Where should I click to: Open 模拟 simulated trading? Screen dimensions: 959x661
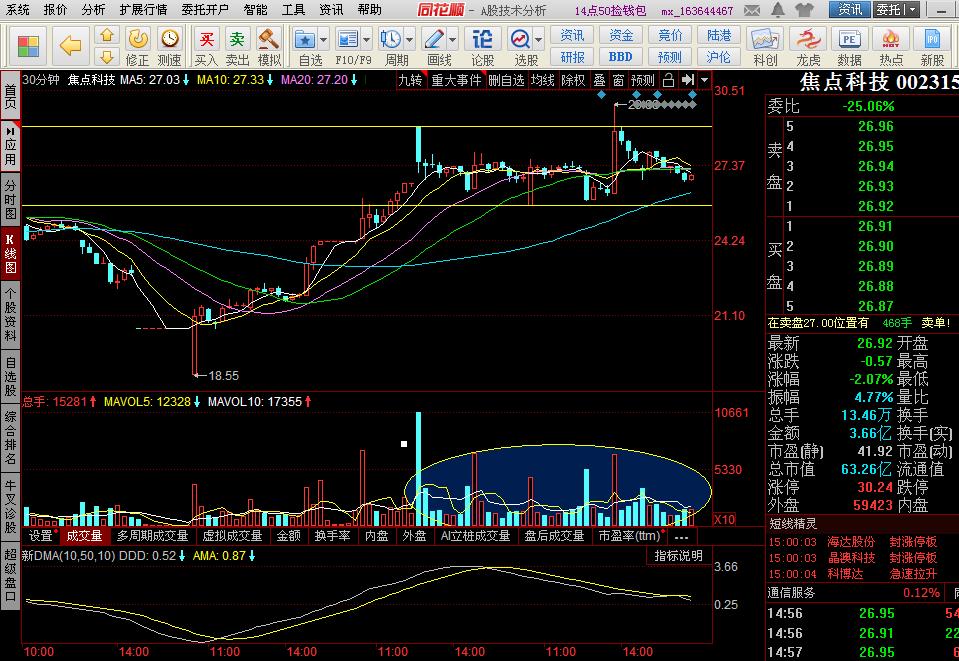point(268,46)
